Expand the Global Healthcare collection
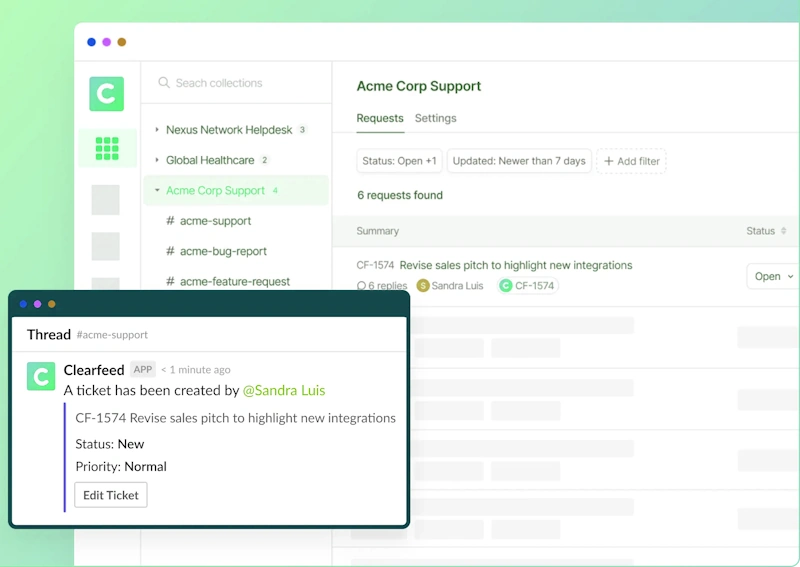Viewport: 800px width, 567px height. (157, 160)
